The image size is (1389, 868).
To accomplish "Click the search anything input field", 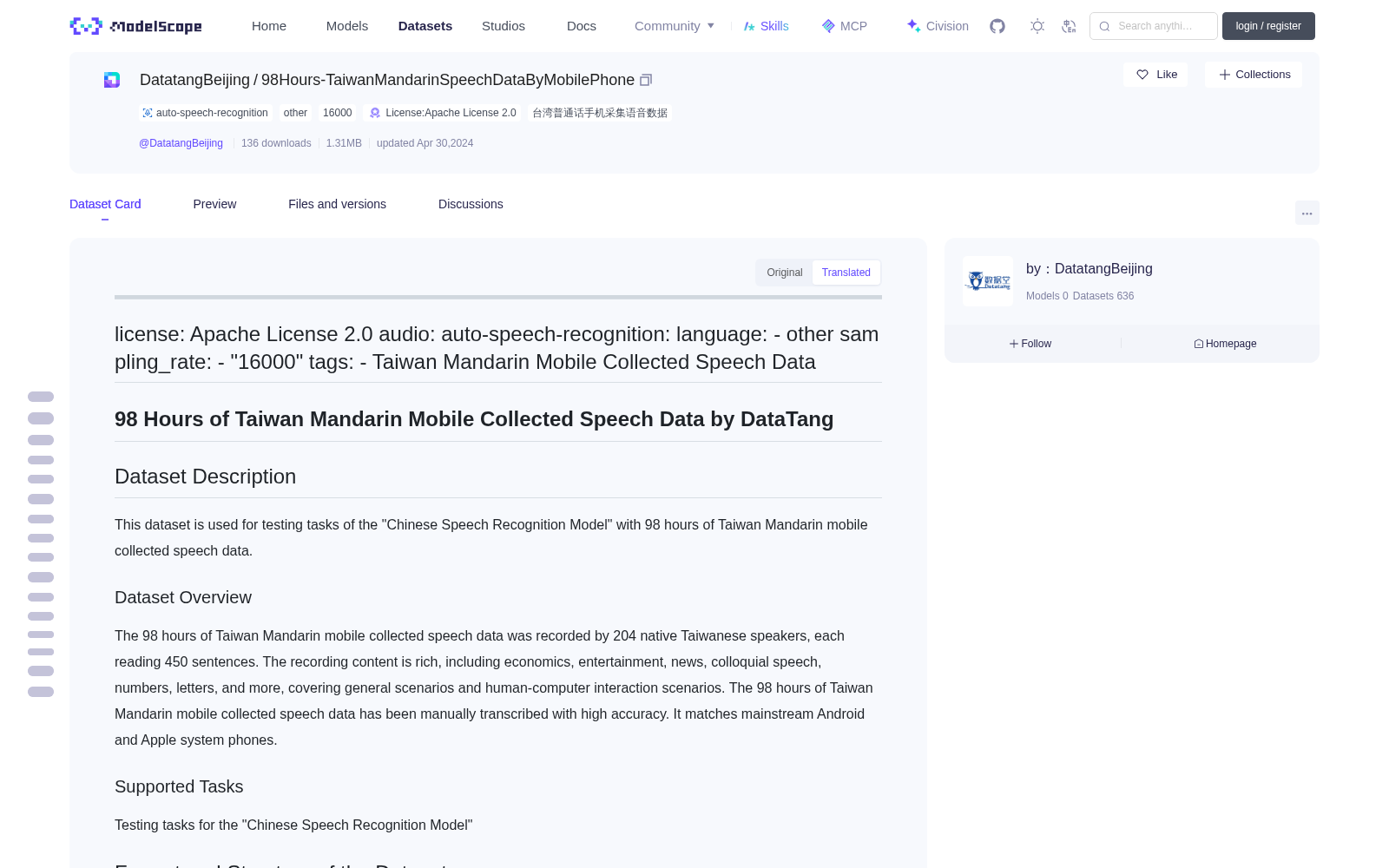I will click(x=1154, y=26).
